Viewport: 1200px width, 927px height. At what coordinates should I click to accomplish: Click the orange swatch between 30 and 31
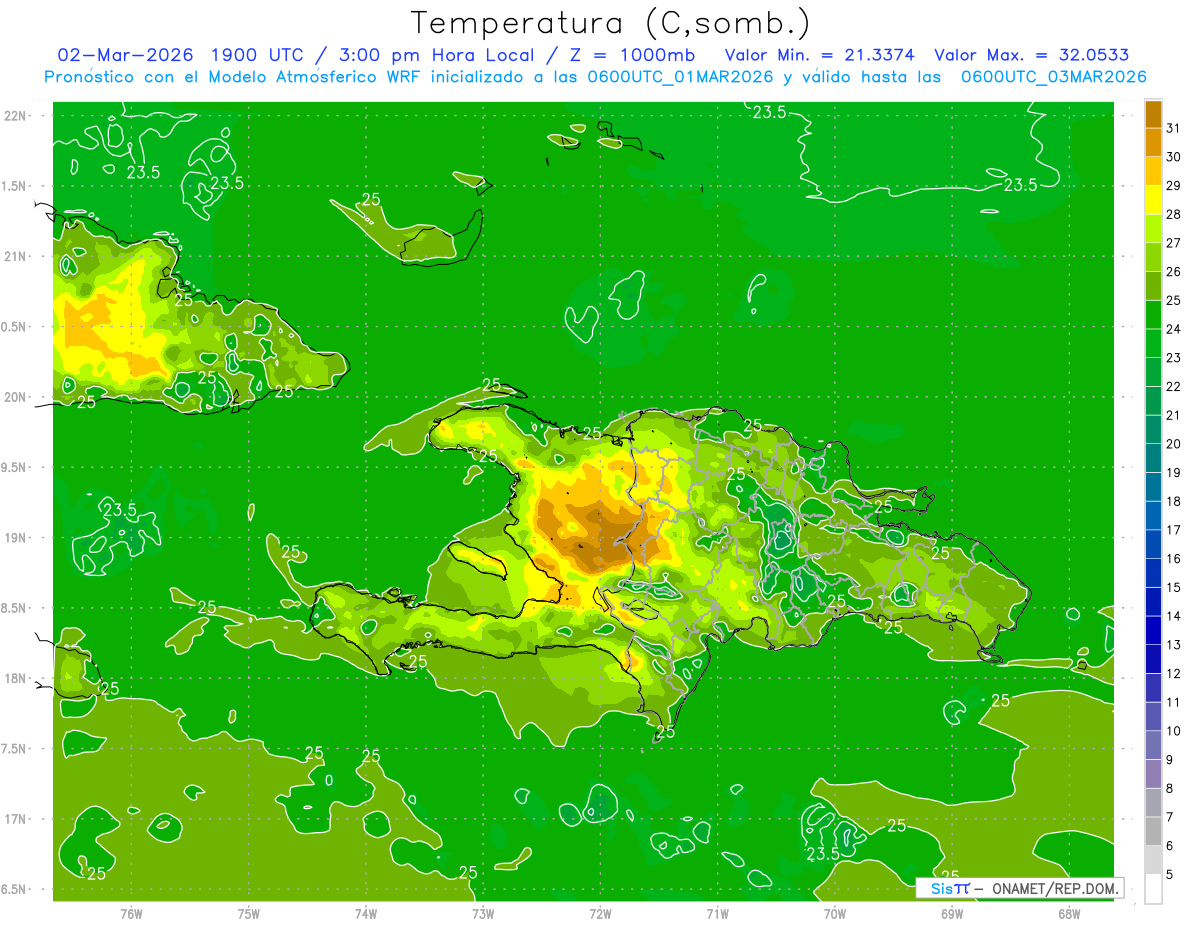pos(1153,143)
